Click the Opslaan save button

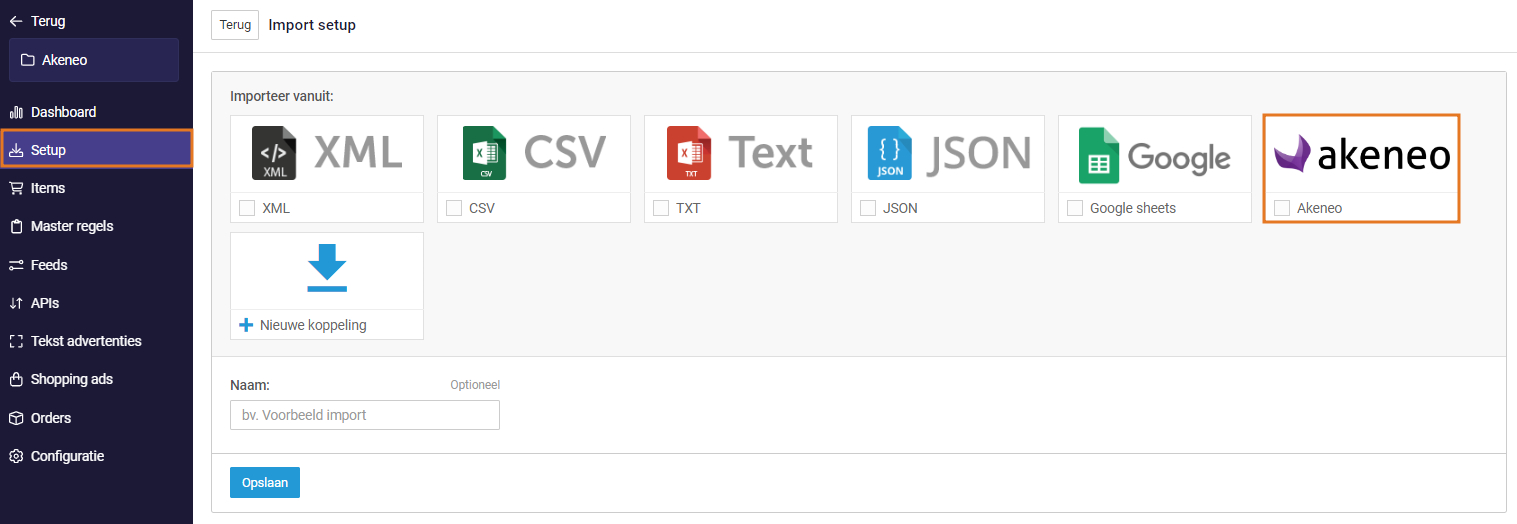[265, 482]
